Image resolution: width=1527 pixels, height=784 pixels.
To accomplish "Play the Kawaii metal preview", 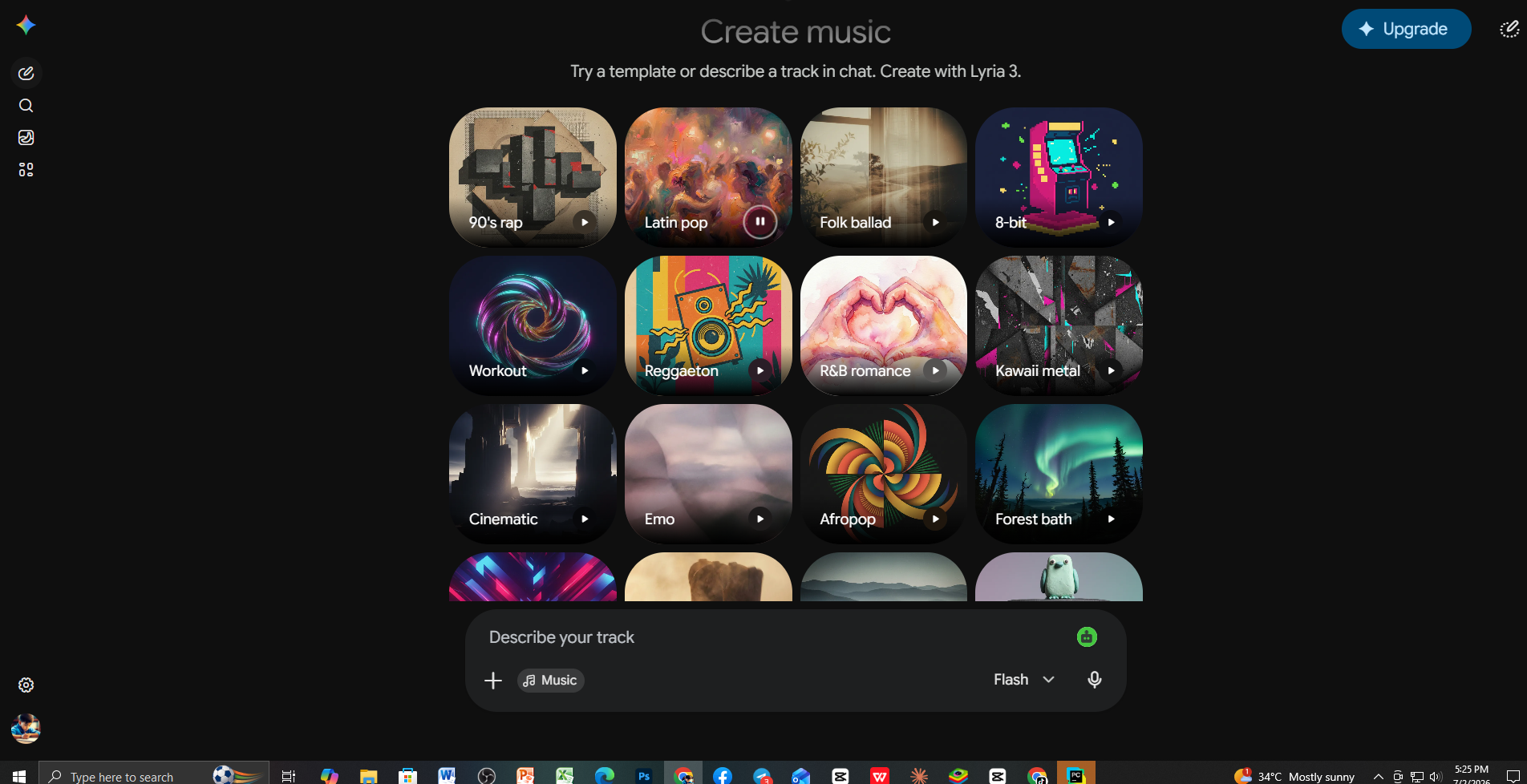I will coord(1111,370).
